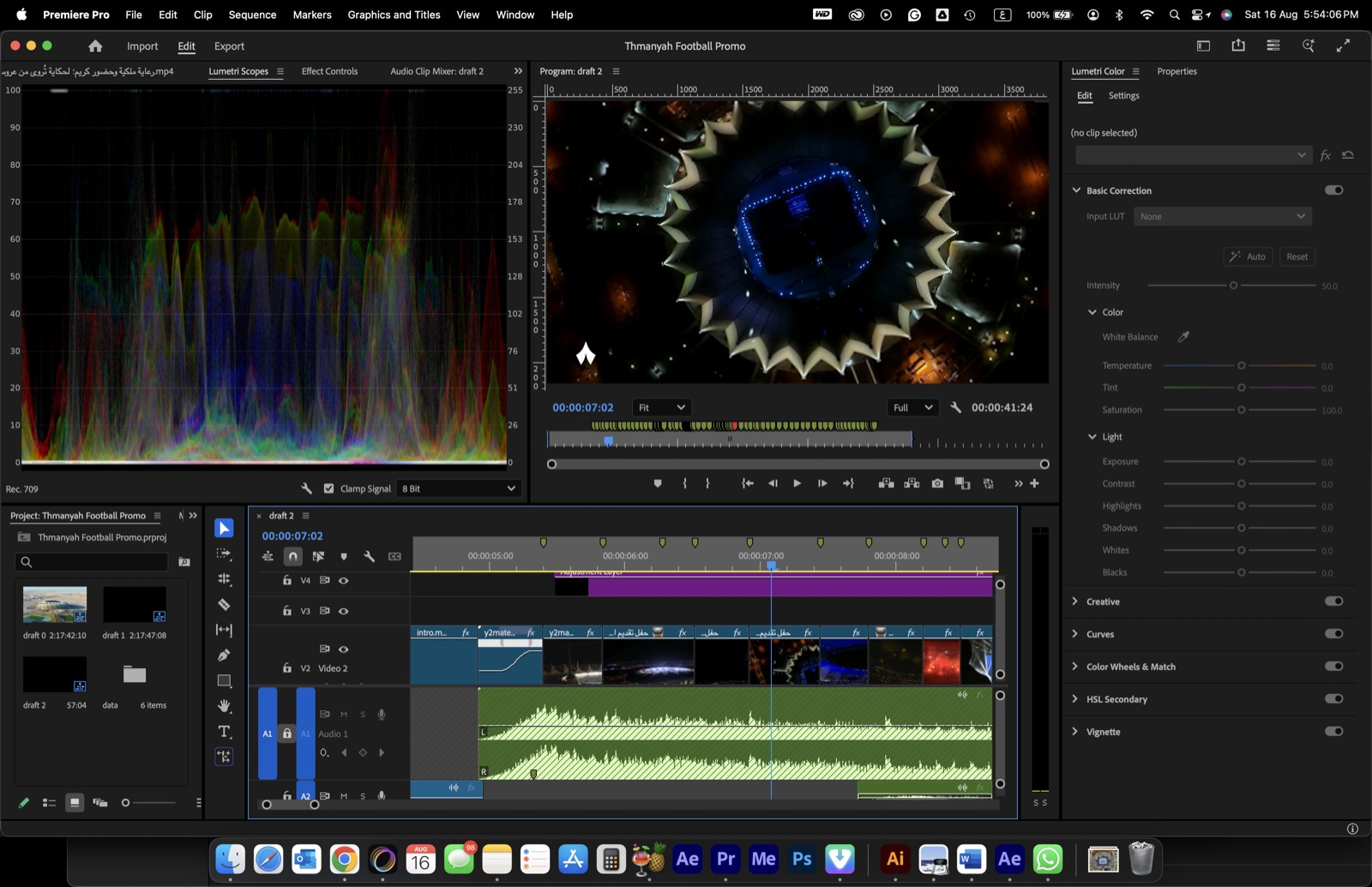Click the Quick Export share icon
1372x887 pixels.
[x=1238, y=45]
